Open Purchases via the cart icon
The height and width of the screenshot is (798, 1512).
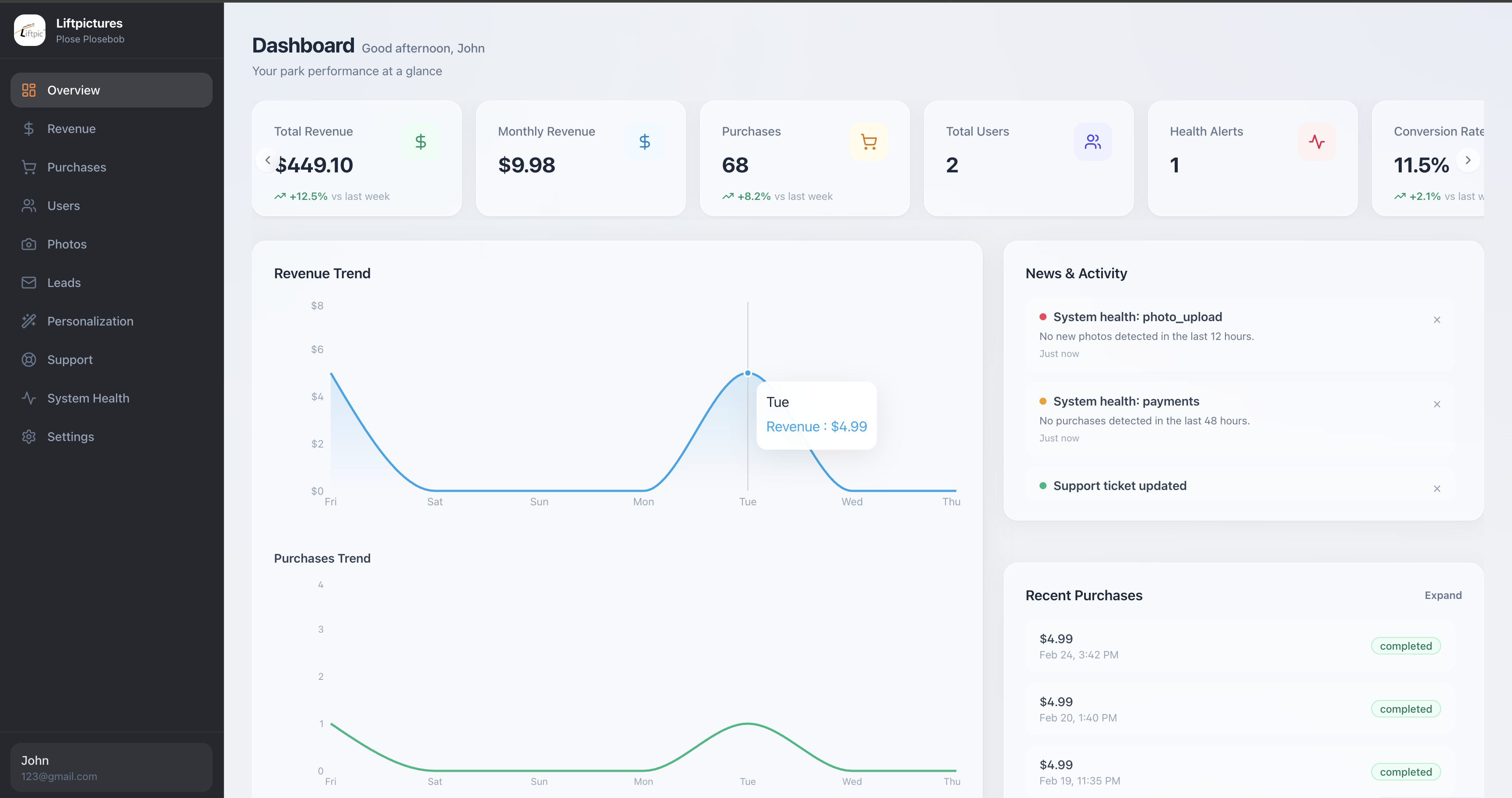pyautogui.click(x=29, y=167)
